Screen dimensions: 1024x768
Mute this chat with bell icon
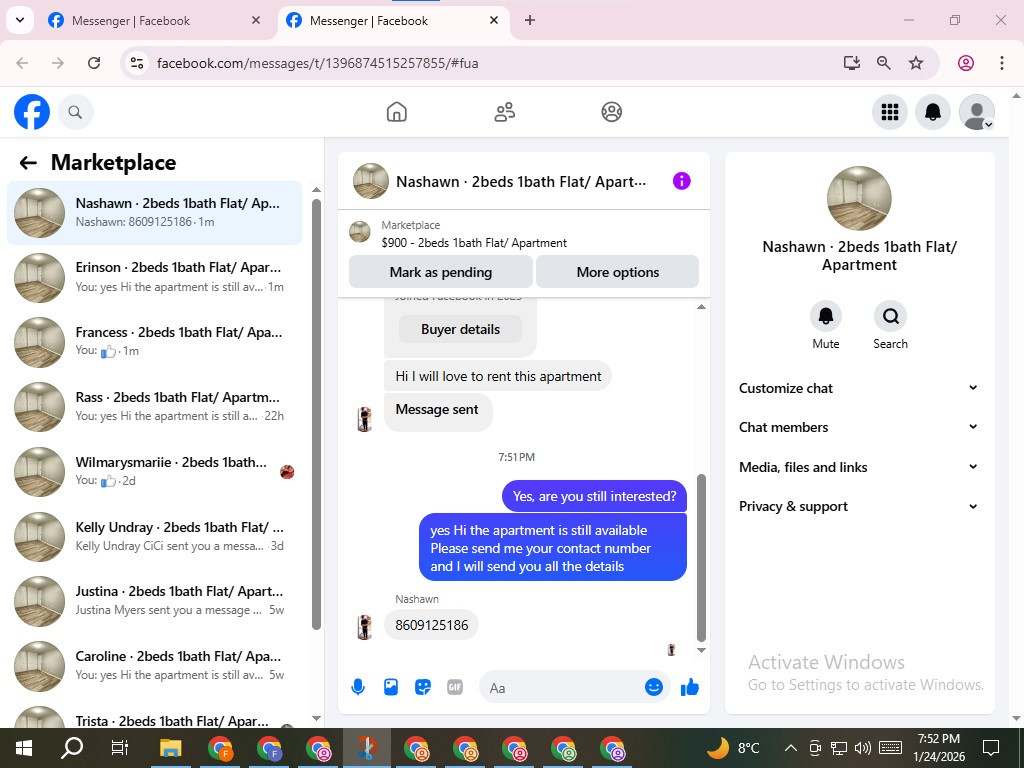825,316
